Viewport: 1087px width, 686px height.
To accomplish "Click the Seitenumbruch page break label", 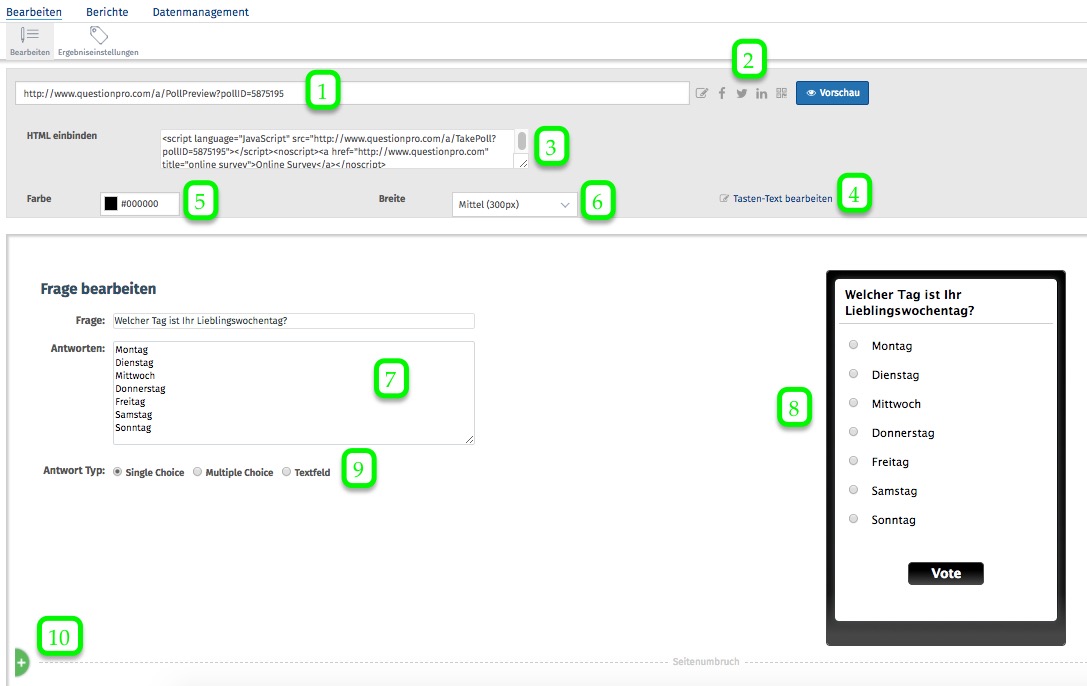I will click(706, 662).
